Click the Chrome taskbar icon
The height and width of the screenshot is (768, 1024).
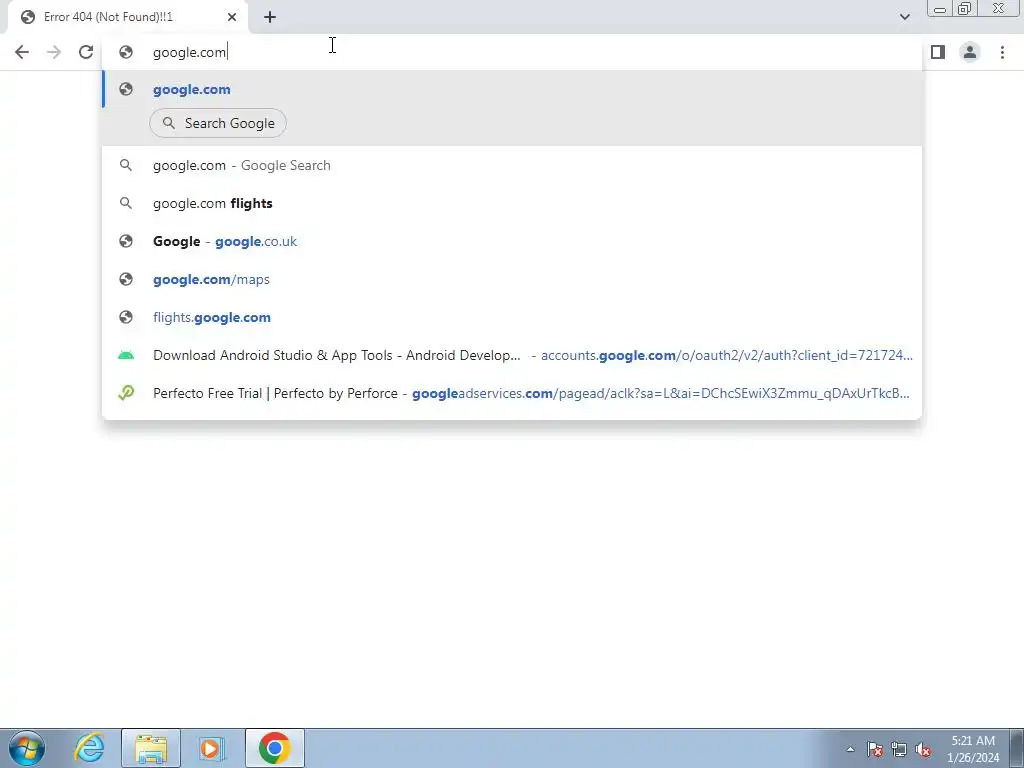click(x=275, y=748)
